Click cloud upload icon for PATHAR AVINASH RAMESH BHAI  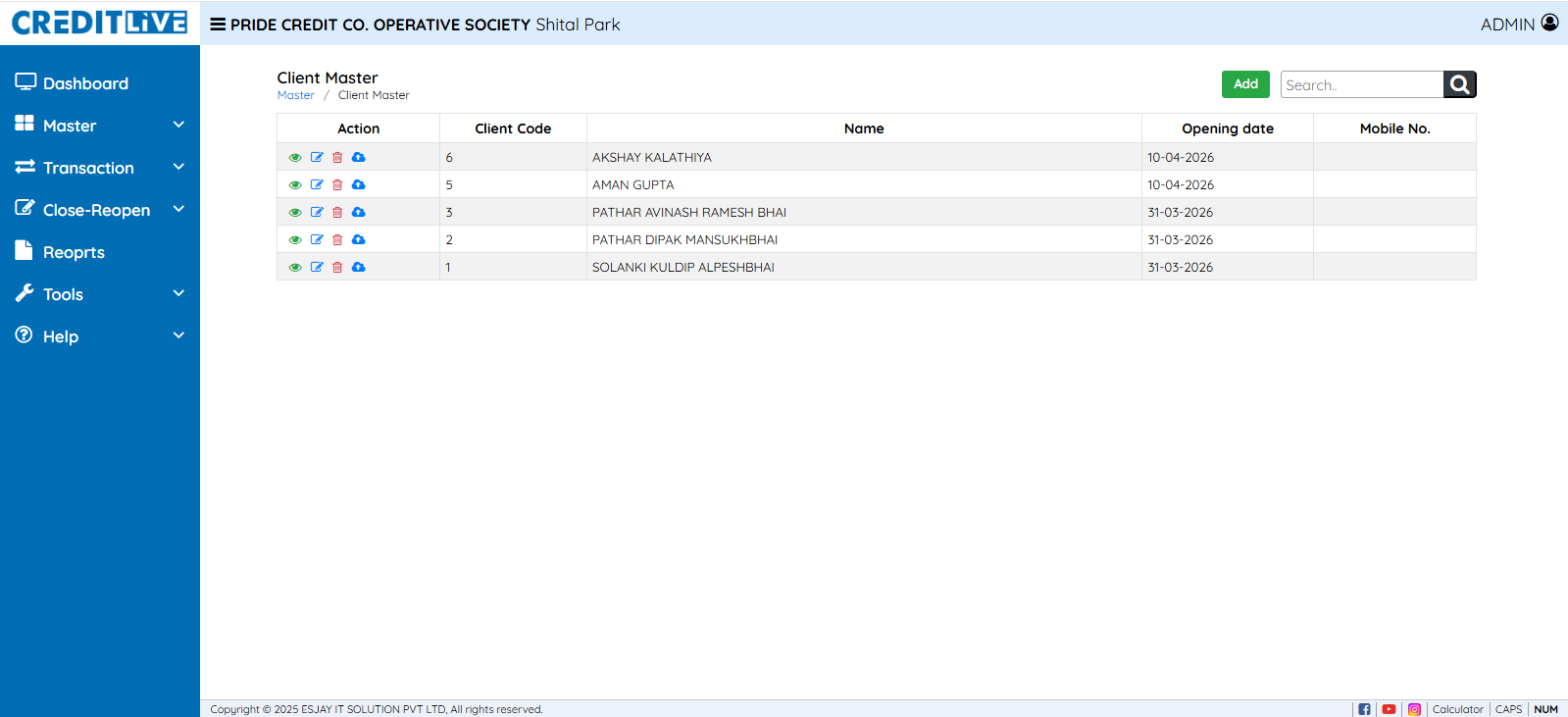click(359, 212)
